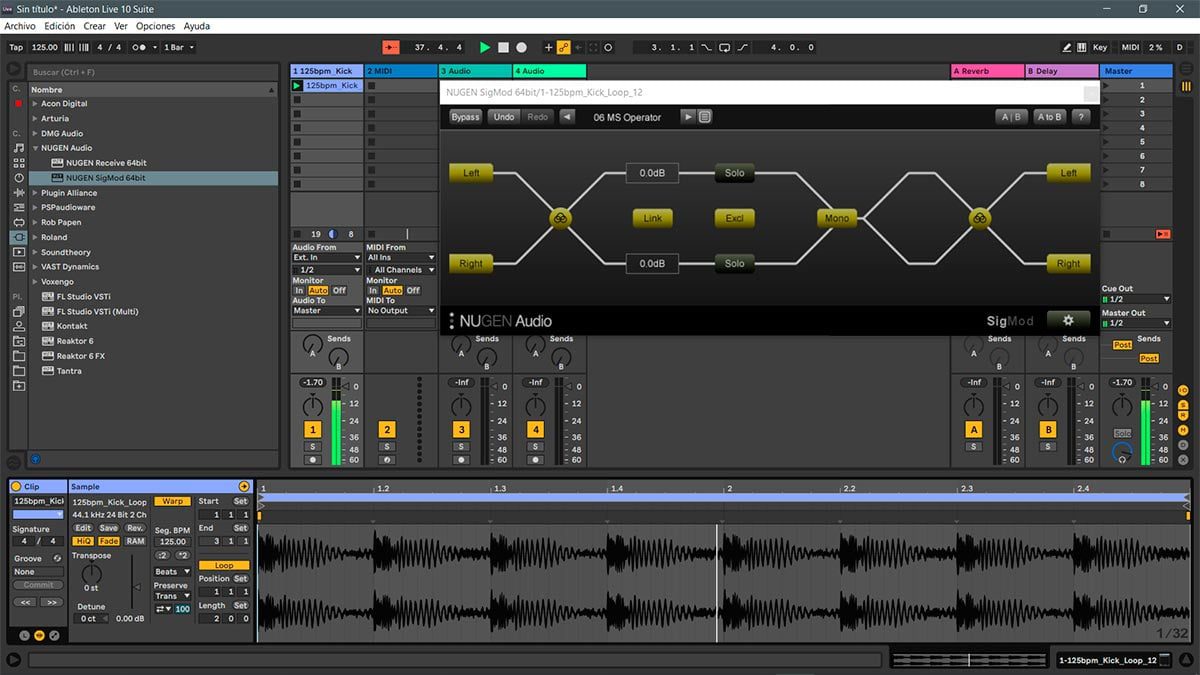1200x675 pixels.
Task: Click the Buscar search field
Action: point(152,73)
